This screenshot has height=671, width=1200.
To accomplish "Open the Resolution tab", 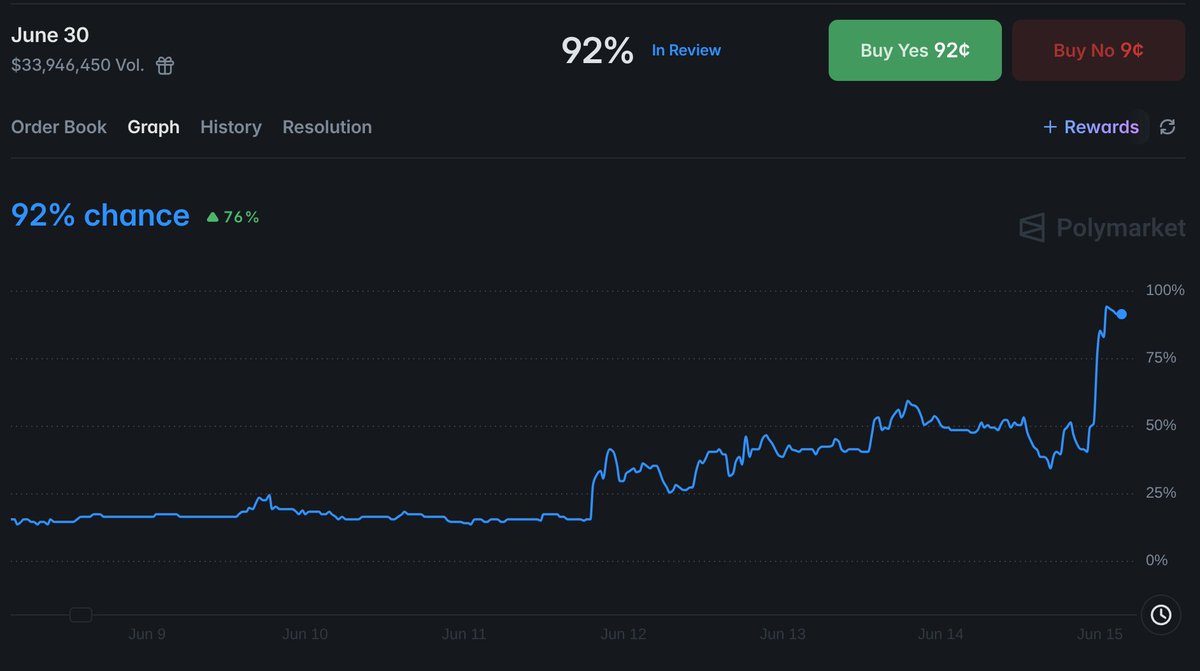I will [327, 127].
